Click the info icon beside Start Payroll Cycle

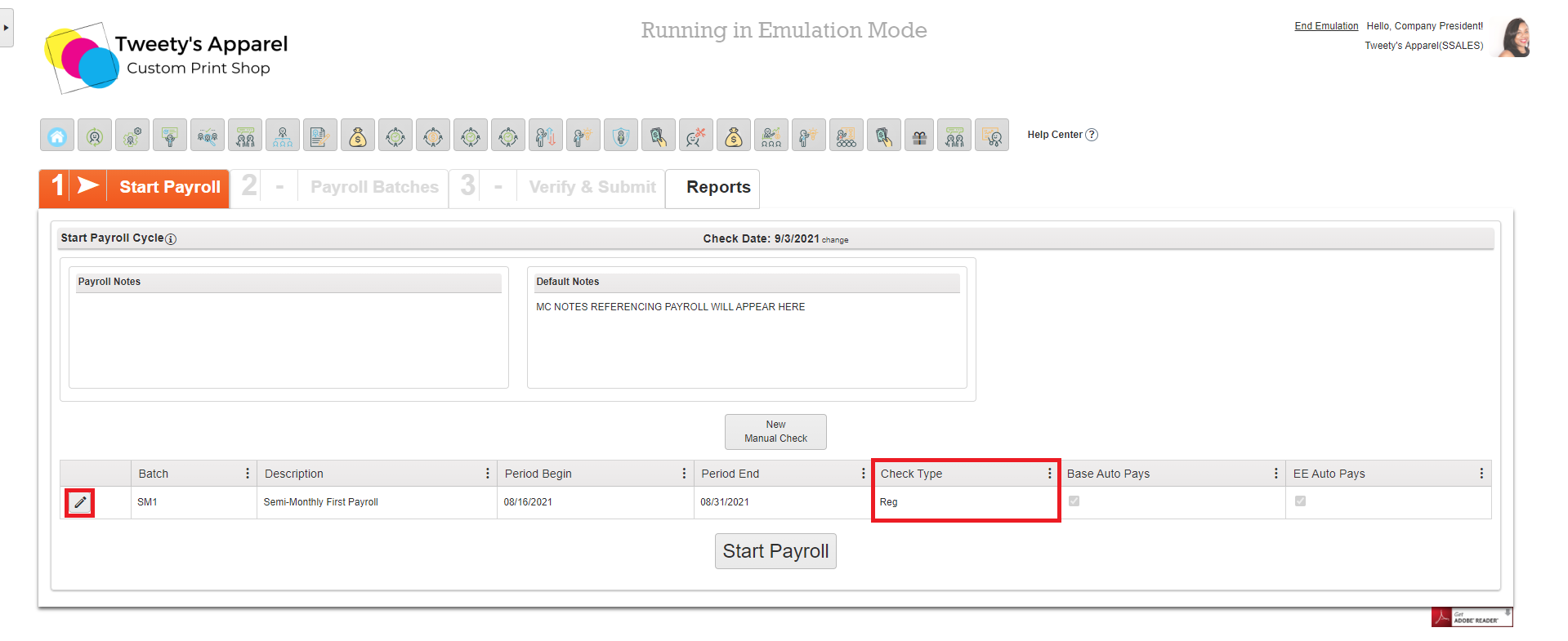[171, 239]
